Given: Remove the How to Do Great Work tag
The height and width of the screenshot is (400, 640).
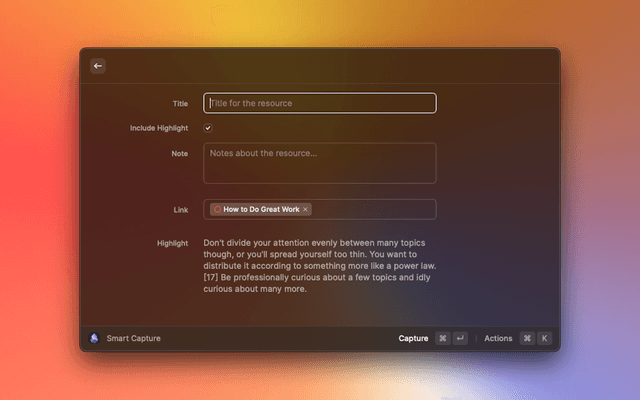Looking at the screenshot, I should (x=306, y=209).
